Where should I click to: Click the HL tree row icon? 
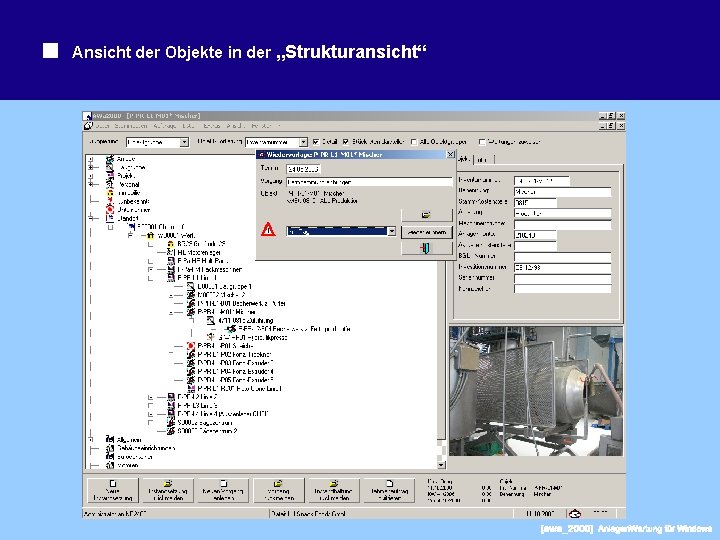(x=170, y=252)
